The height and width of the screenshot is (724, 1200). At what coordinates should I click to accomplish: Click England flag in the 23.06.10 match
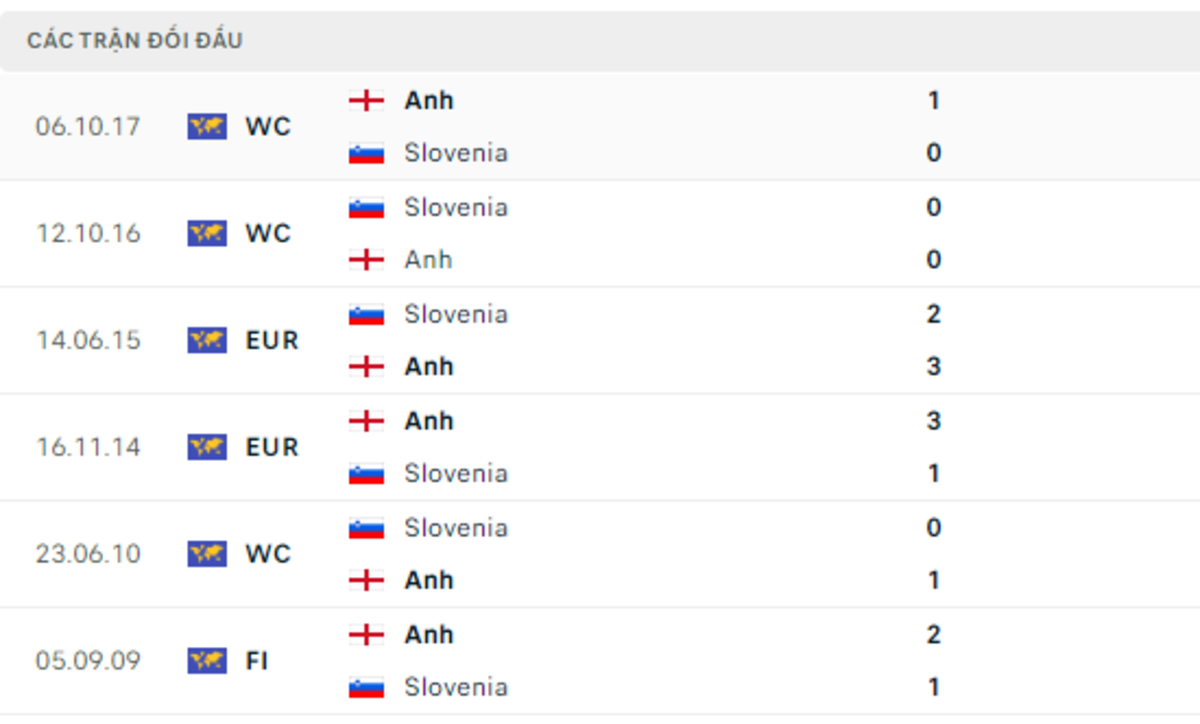click(366, 580)
